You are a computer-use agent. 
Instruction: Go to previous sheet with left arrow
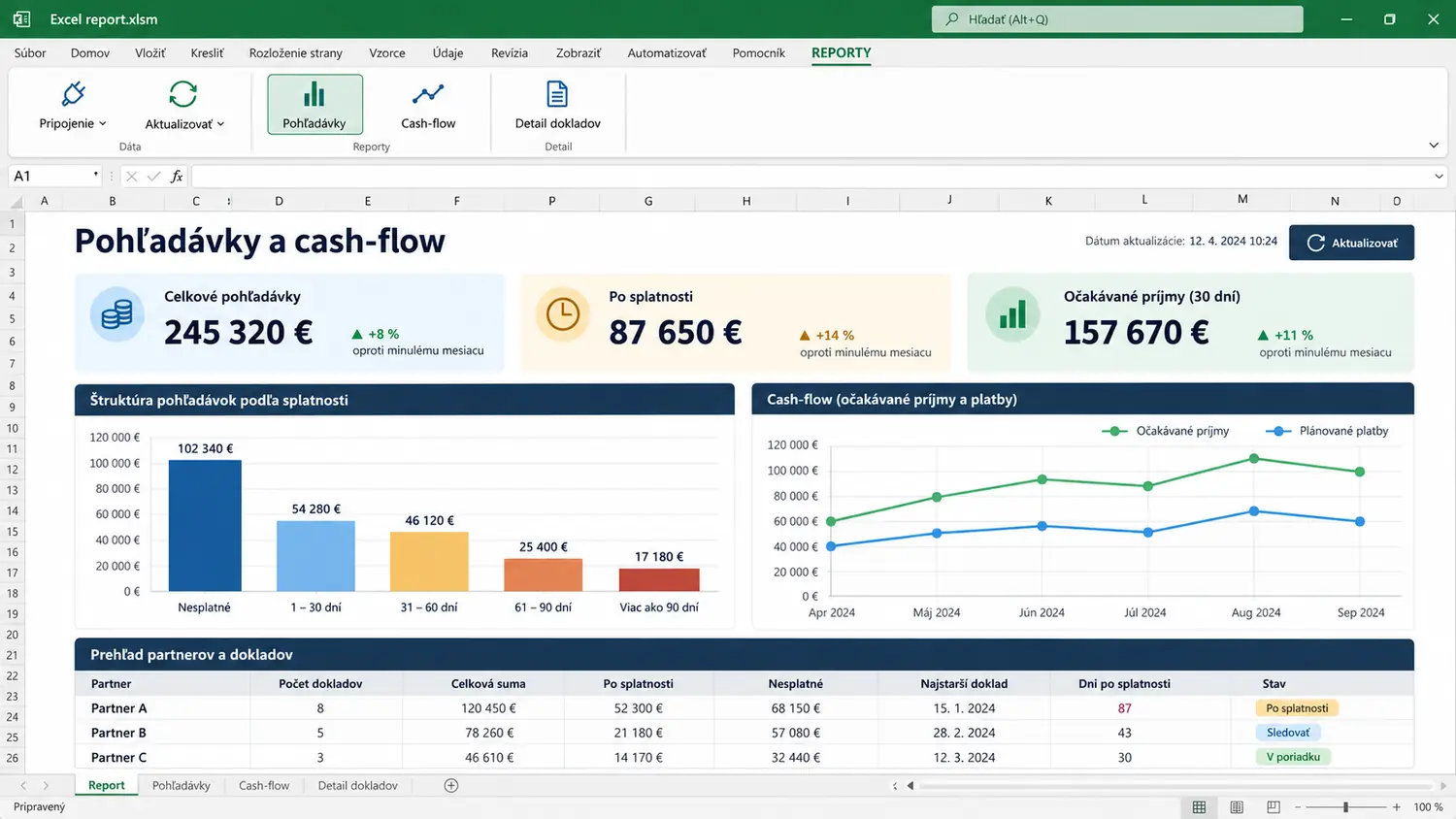(x=23, y=785)
